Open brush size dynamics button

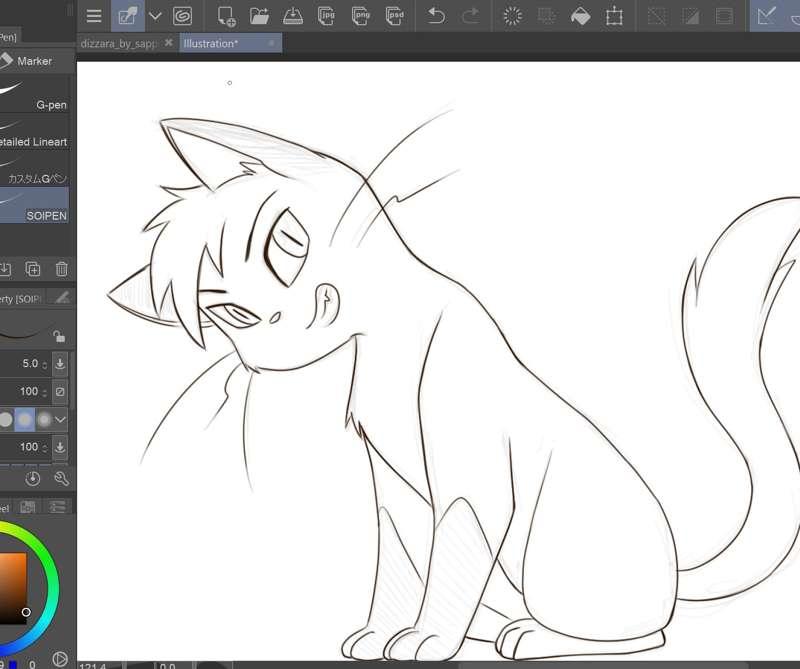pos(60,364)
